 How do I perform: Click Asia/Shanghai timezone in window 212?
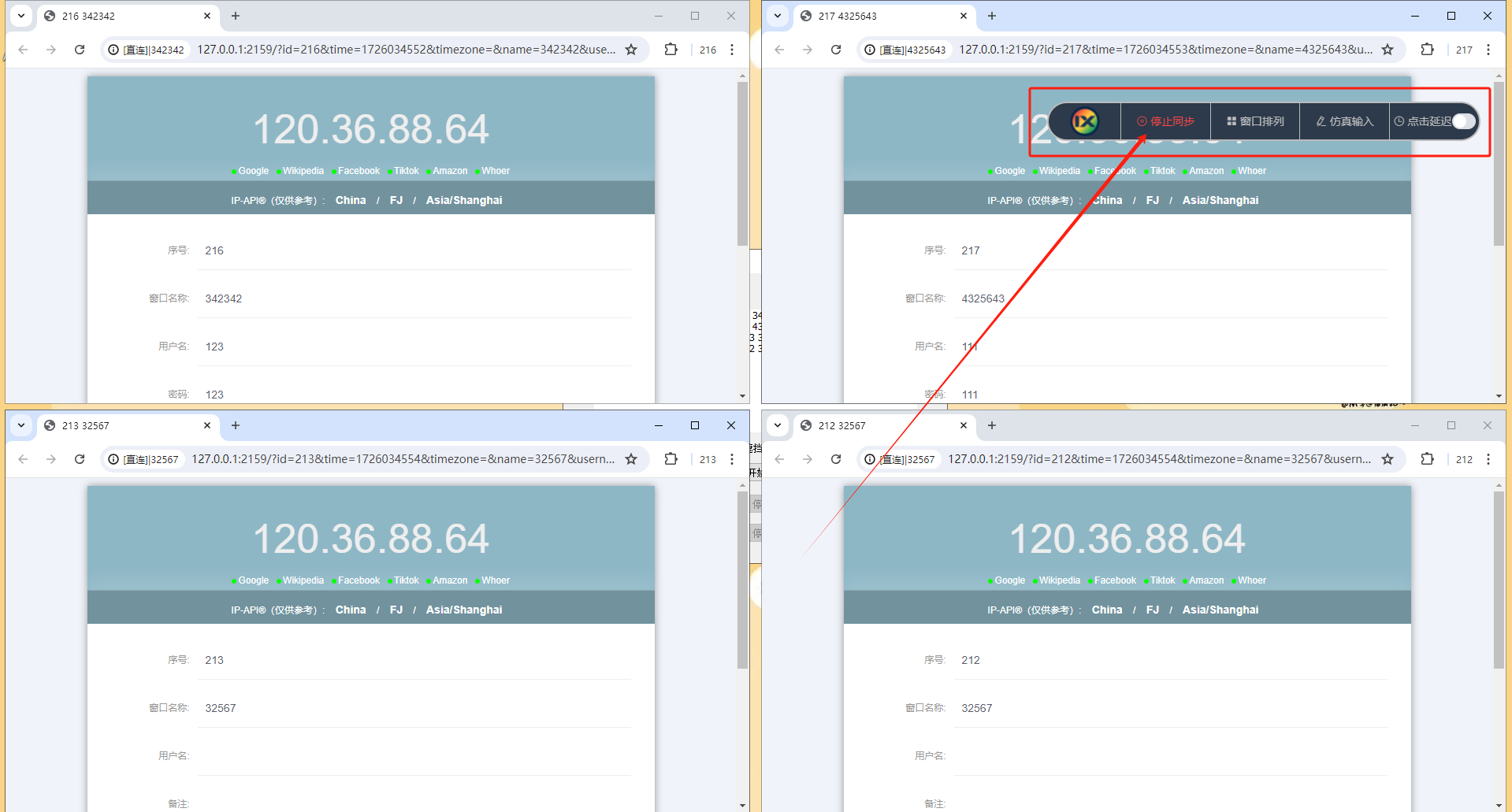(x=1220, y=610)
